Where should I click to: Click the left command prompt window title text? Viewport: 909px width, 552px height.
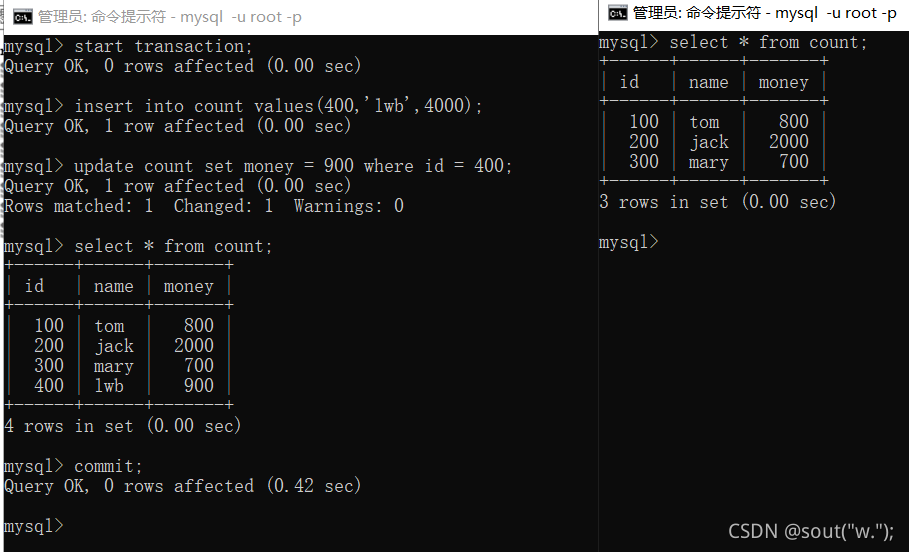pyautogui.click(x=170, y=17)
